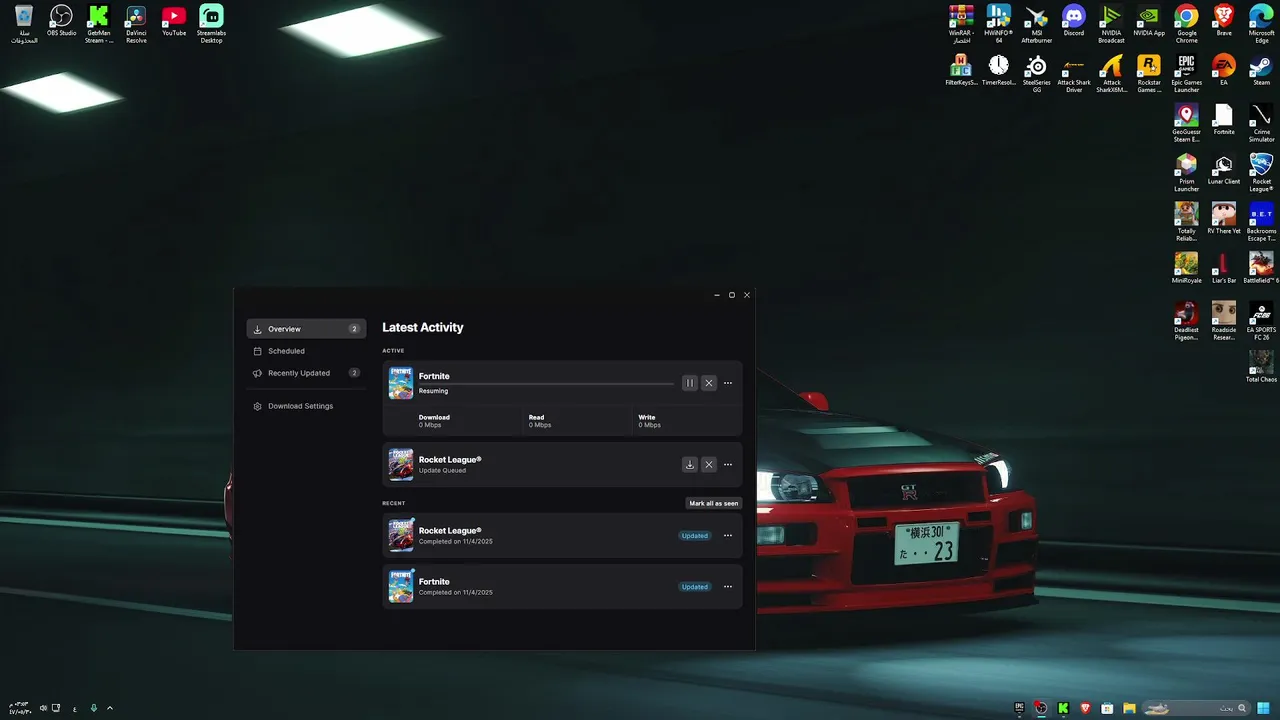This screenshot has height=720, width=1280.
Task: Open Rockstar Games Launcher desktop shortcut
Action: point(1149,73)
